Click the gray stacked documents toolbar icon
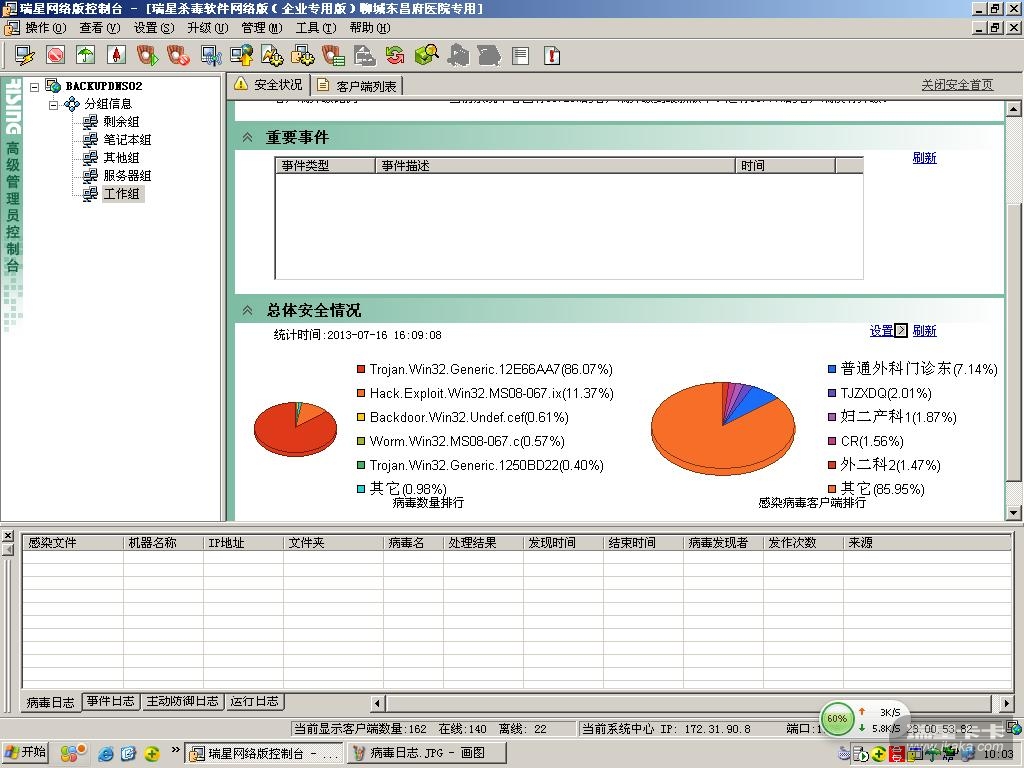This screenshot has width=1024, height=768. pos(364,56)
